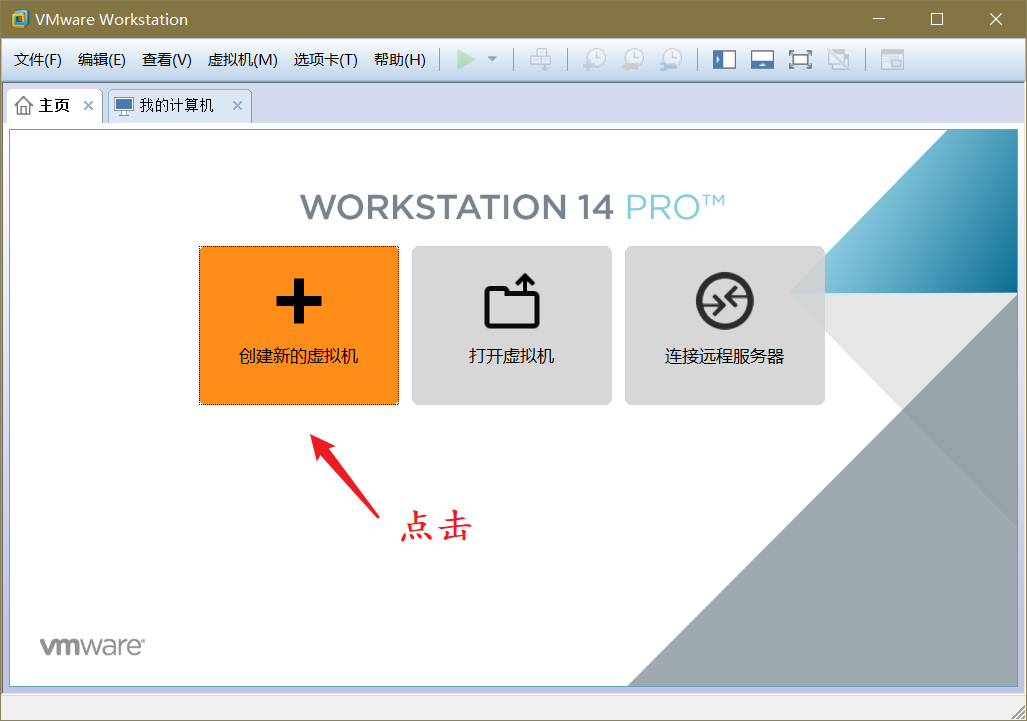Click the orange highlighted new VM tile
1027x721 pixels.
(298, 325)
